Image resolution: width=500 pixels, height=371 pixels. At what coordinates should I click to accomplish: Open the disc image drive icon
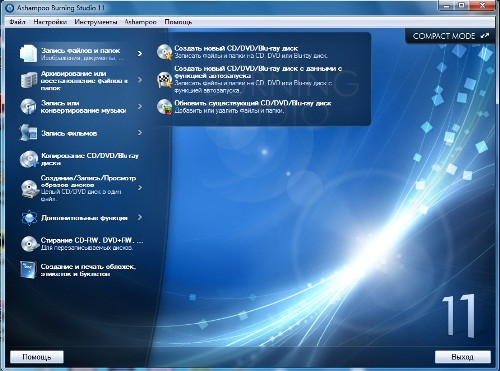[x=29, y=188]
